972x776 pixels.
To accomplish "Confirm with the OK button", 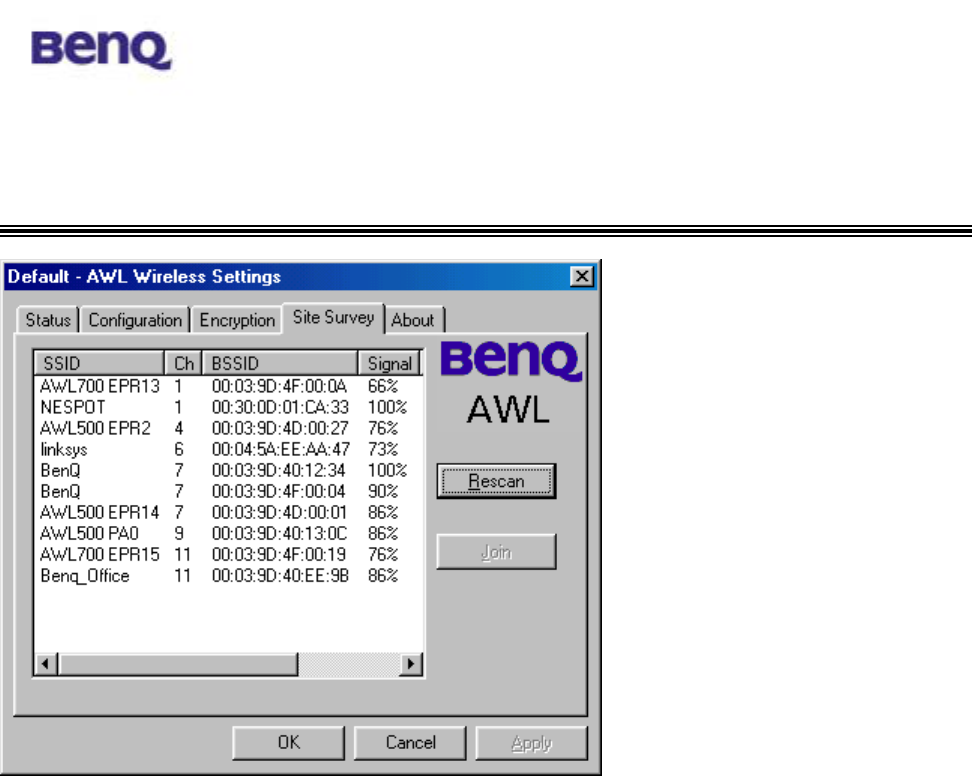I will [x=288, y=743].
